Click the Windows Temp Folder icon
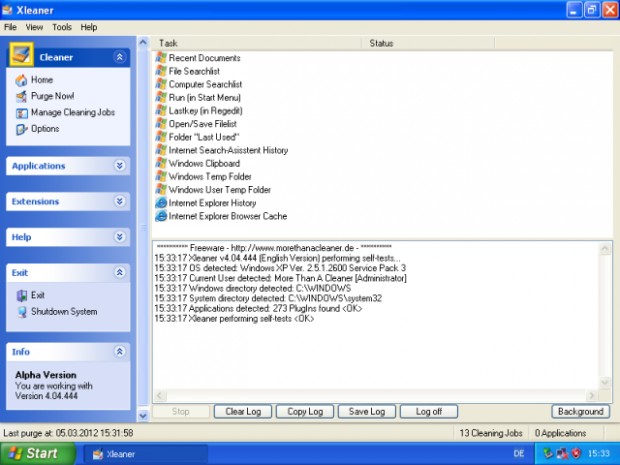This screenshot has height=465, width=620. click(161, 176)
